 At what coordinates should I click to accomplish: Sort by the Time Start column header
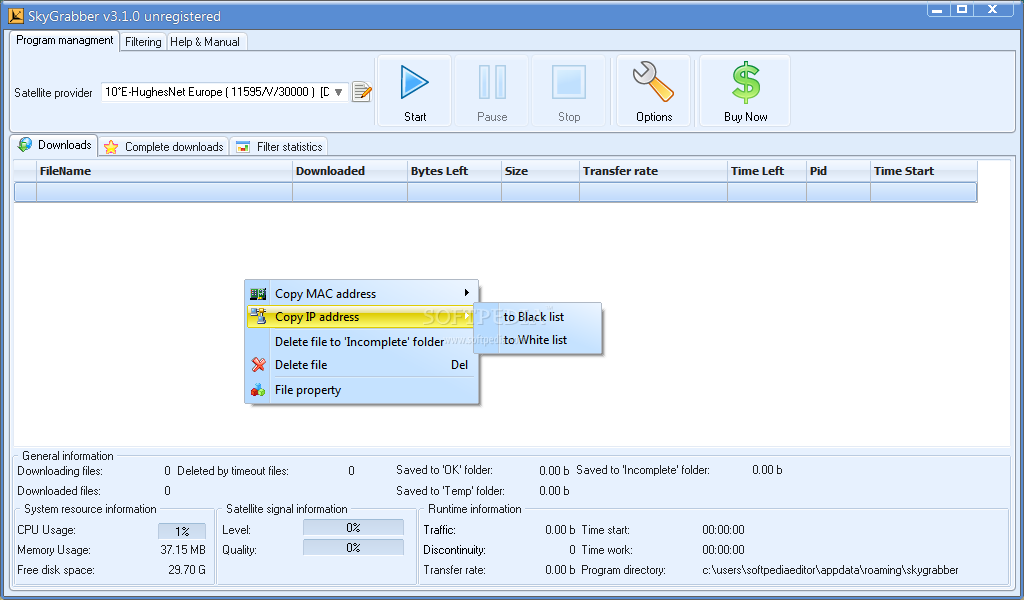[923, 171]
